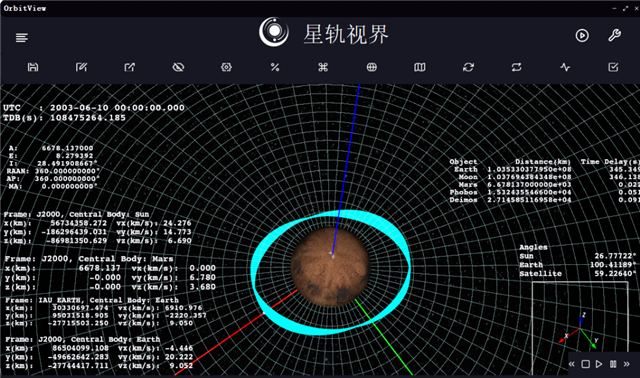Screen dimensions: 640x378
Task: Stop the simulation with the square button
Action: 585,364
